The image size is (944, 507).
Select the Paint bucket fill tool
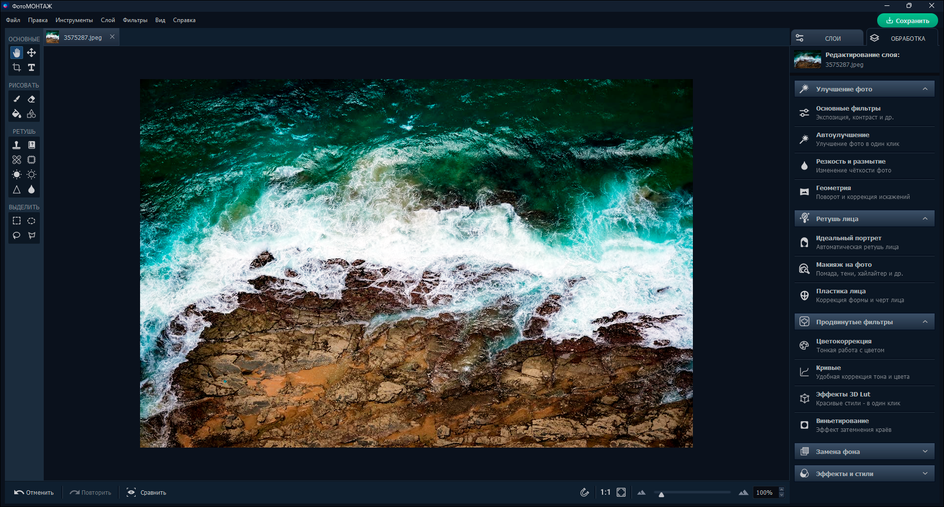[16, 114]
